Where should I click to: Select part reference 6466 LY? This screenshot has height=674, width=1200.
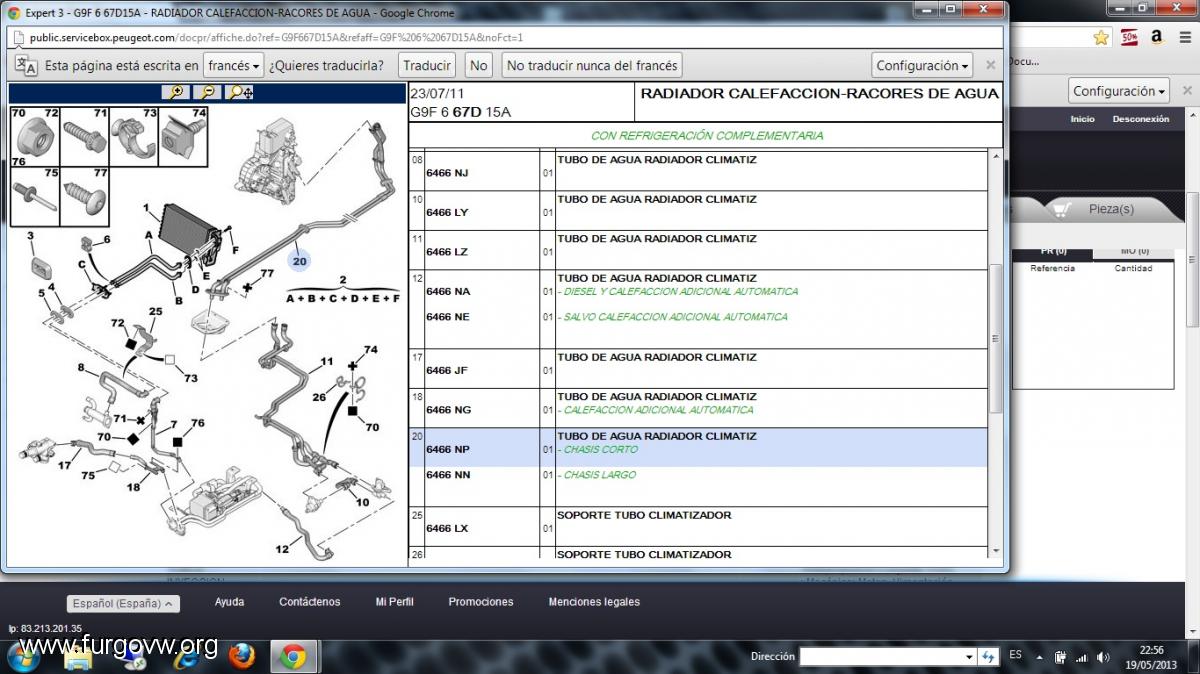(x=447, y=212)
